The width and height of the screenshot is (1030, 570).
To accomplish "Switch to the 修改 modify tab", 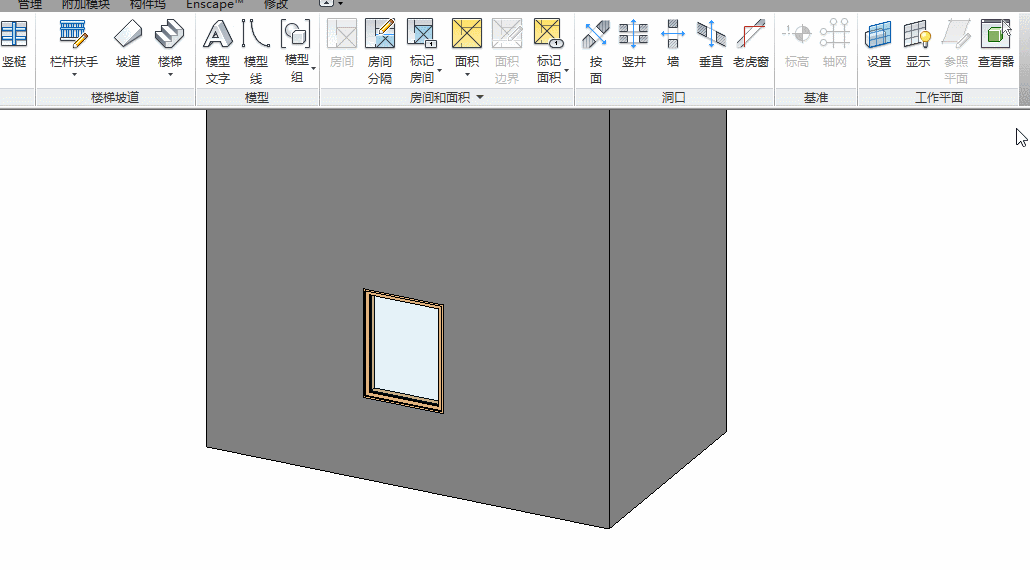I will click(276, 5).
